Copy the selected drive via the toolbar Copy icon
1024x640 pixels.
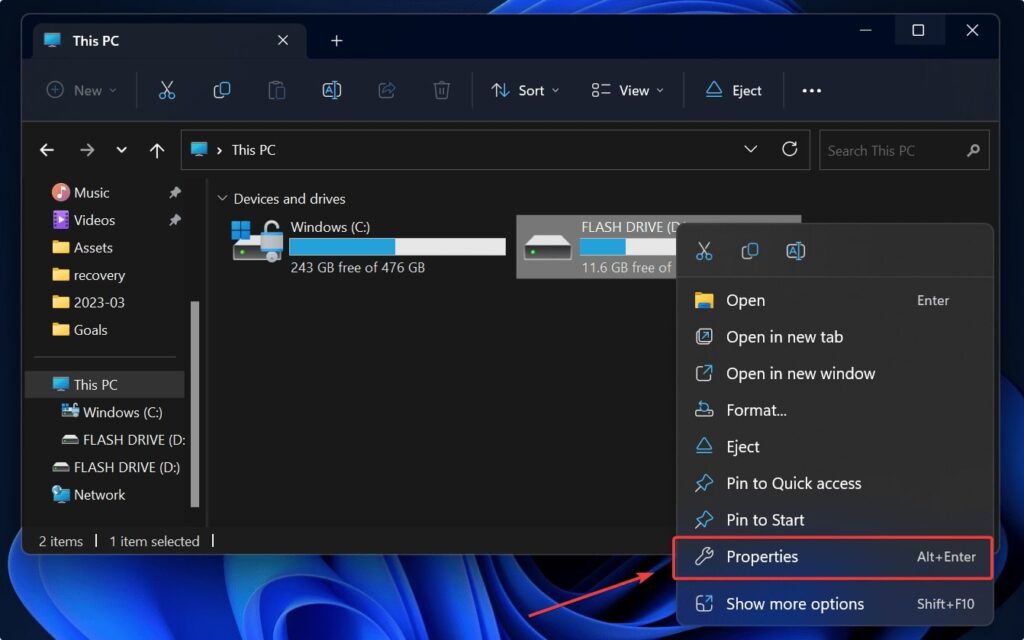221,90
